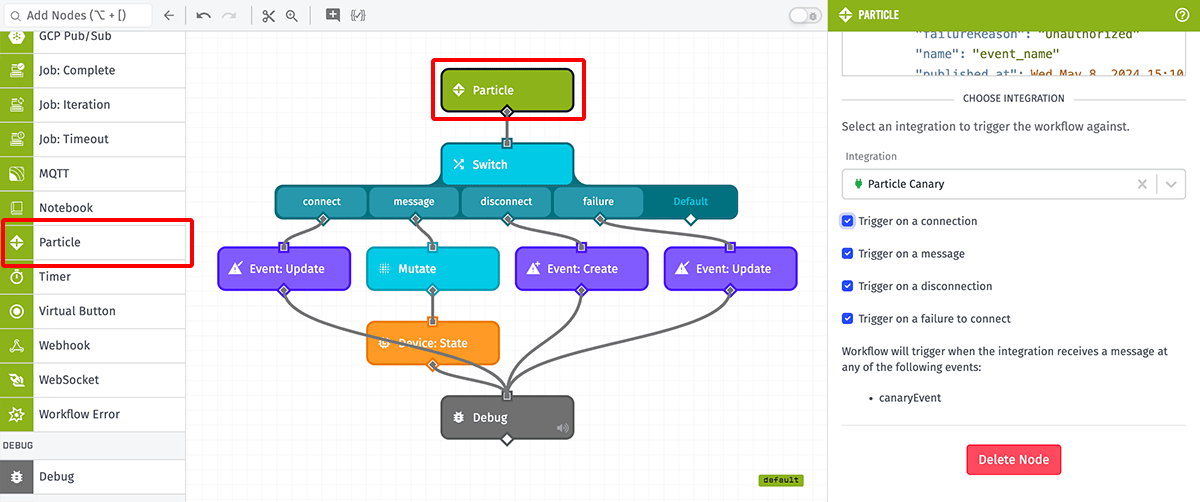Click the Notebook node icon
Image resolution: width=1200 pixels, height=502 pixels.
click(x=17, y=208)
